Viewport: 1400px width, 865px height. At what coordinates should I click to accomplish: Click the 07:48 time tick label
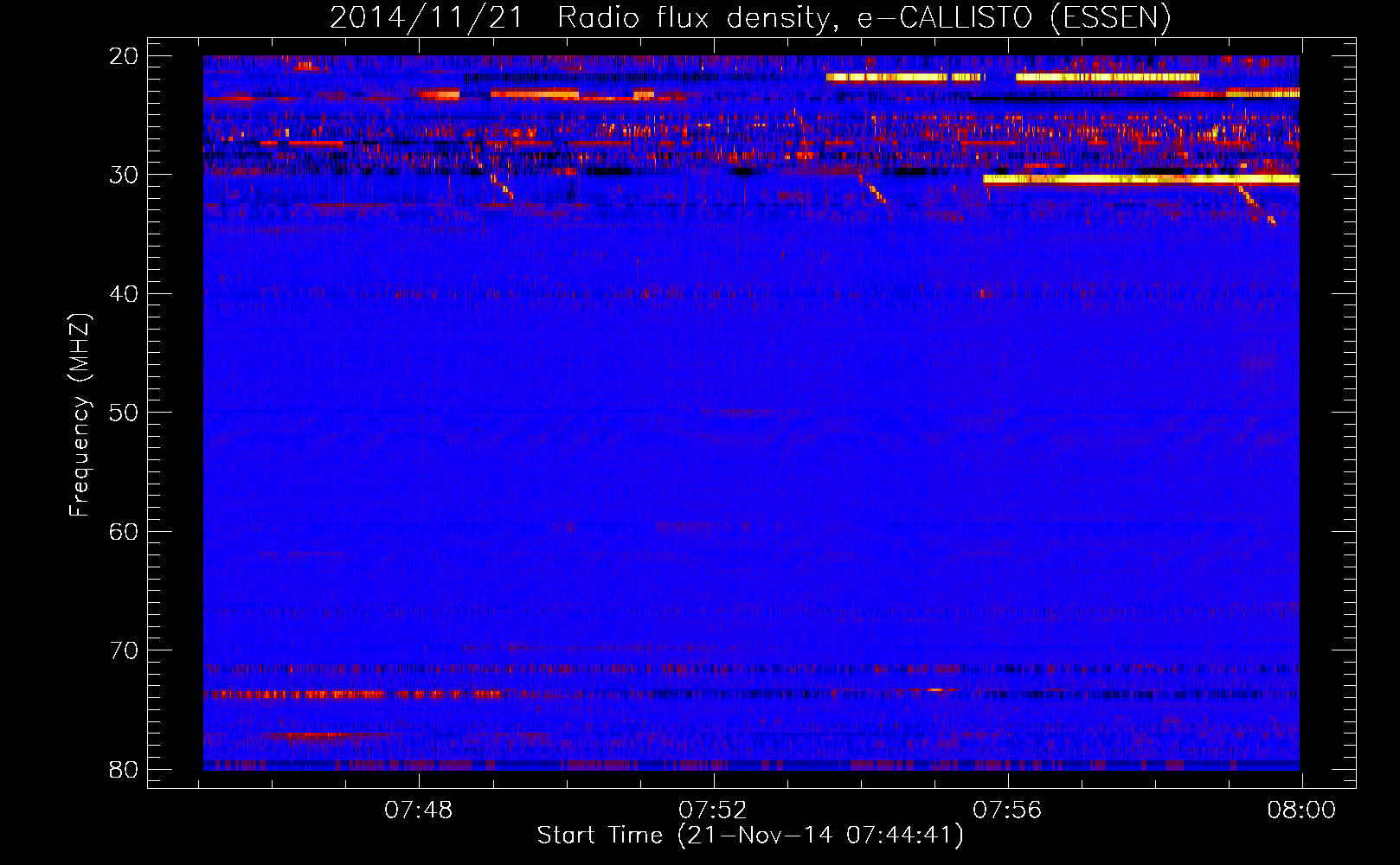click(x=419, y=811)
